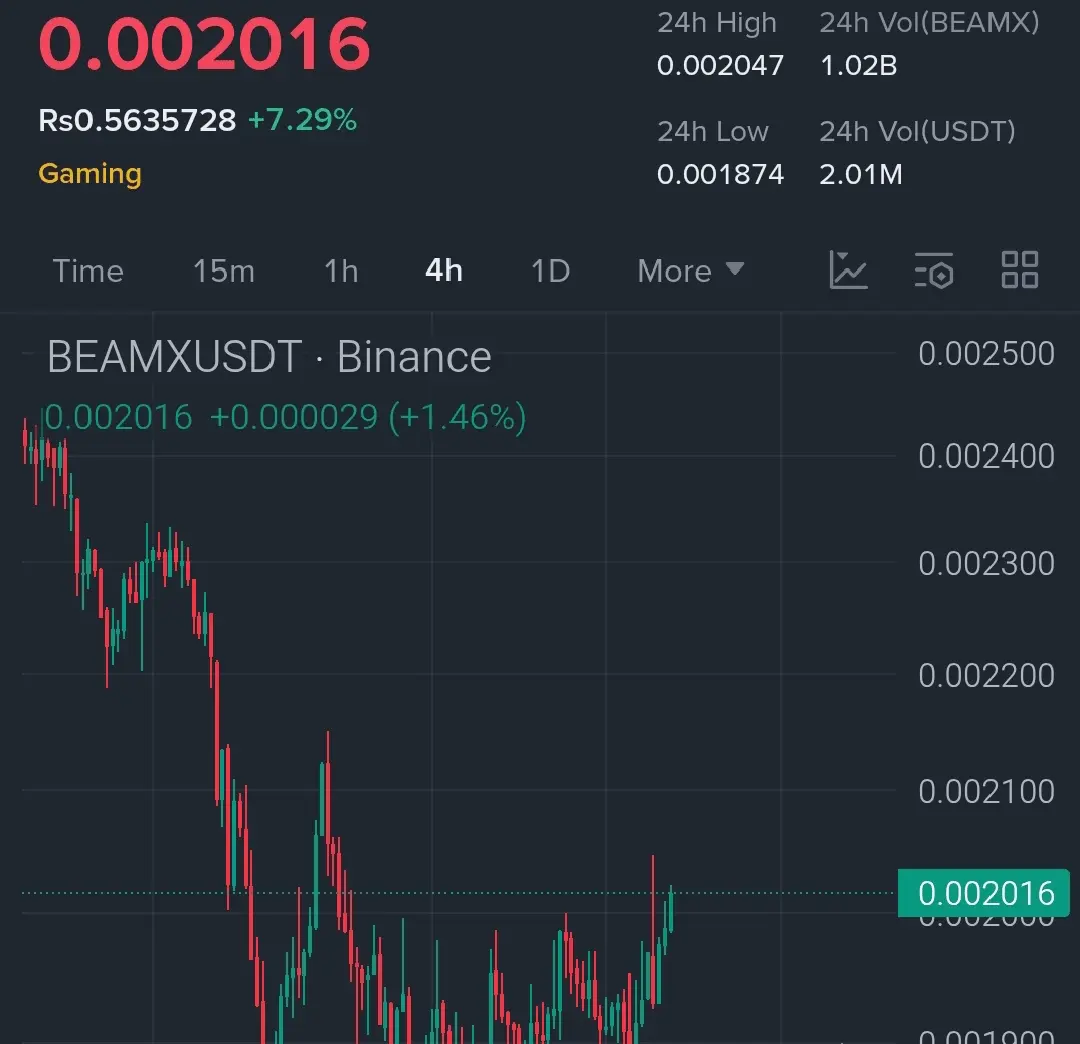Viewport: 1080px width, 1044px height.
Task: Select the 15m interval tab
Action: coord(224,271)
